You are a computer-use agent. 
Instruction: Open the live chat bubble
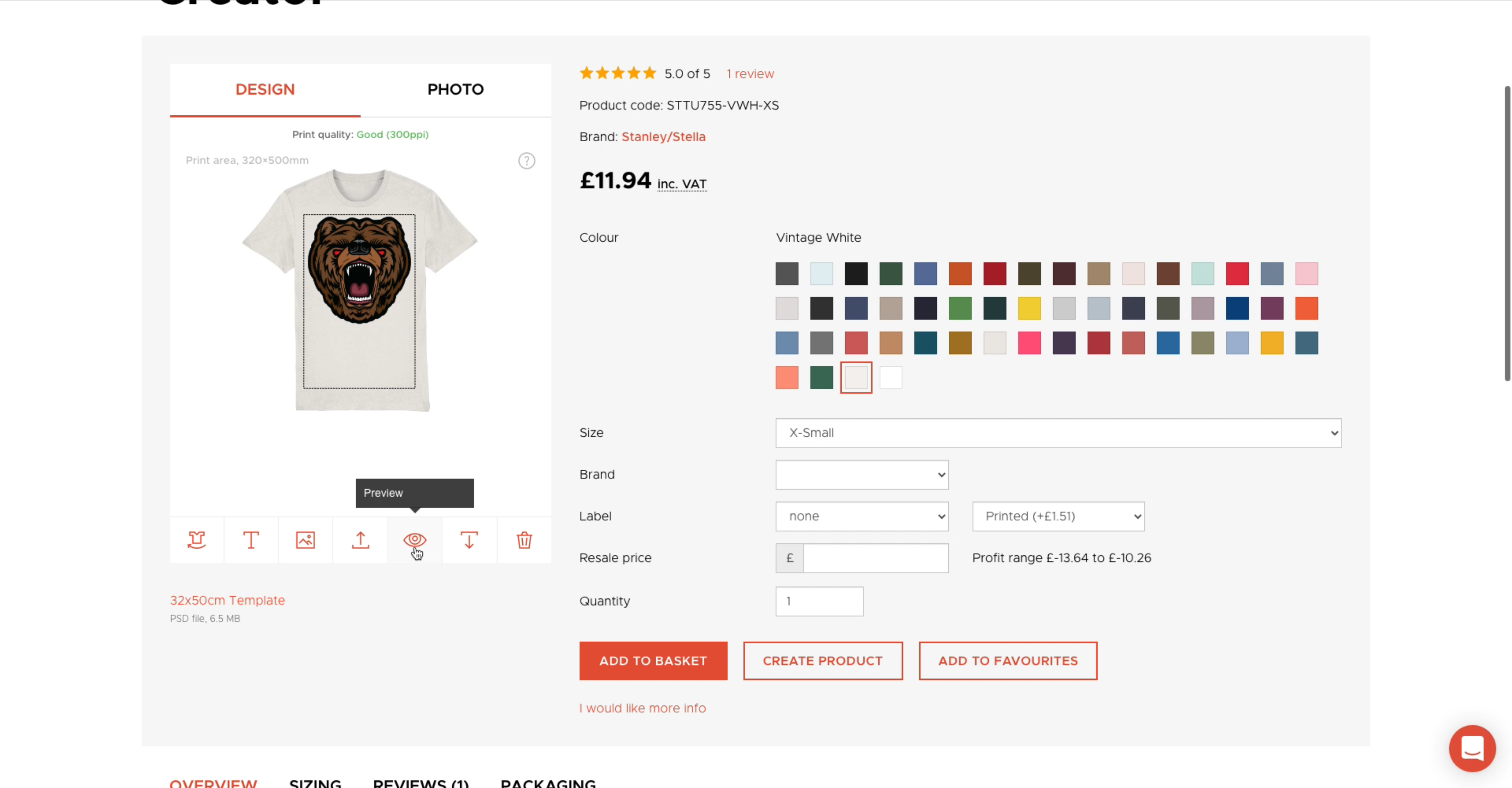tap(1471, 748)
